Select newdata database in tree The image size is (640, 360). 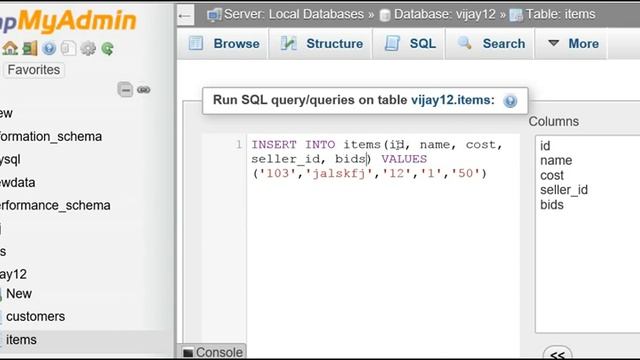(18, 182)
